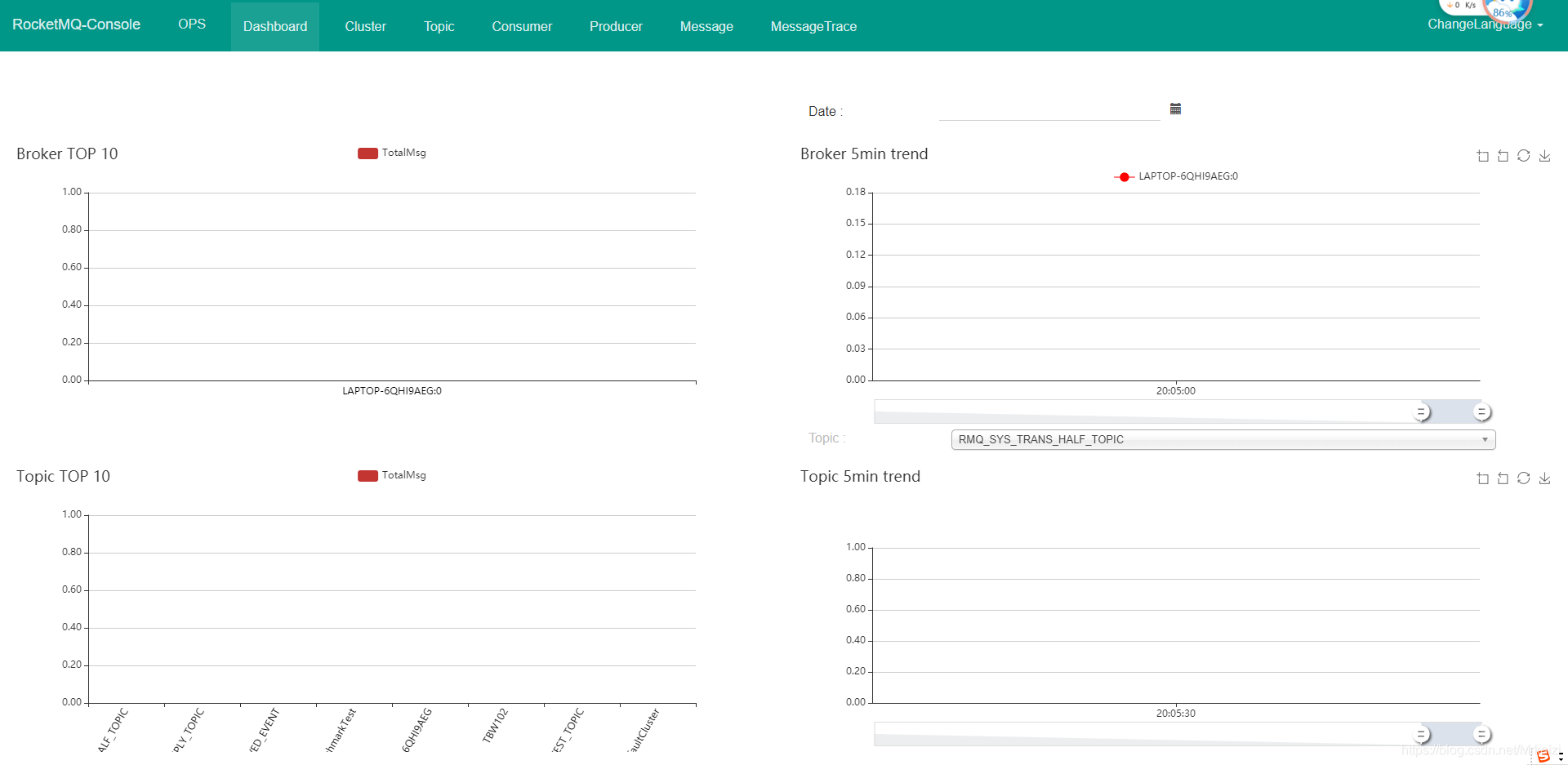Toggle TotalMsg legend in Topic TOP 10
The height and width of the screenshot is (765, 1568).
(392, 475)
